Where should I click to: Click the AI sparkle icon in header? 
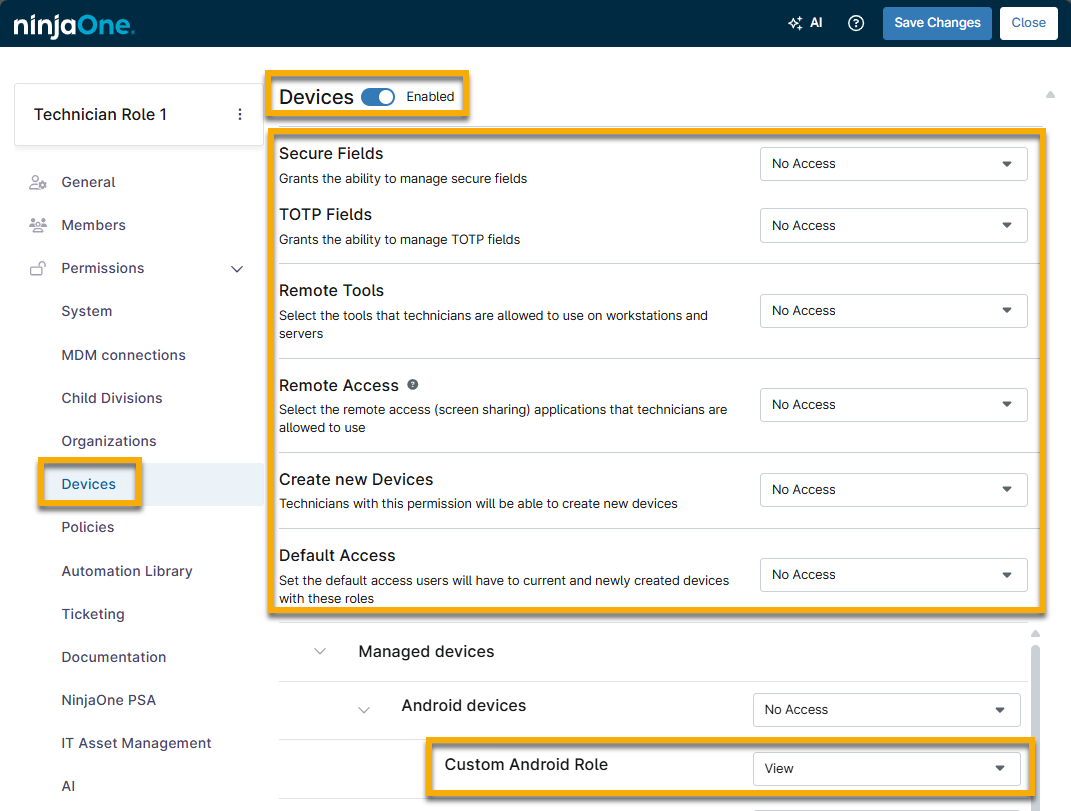796,23
